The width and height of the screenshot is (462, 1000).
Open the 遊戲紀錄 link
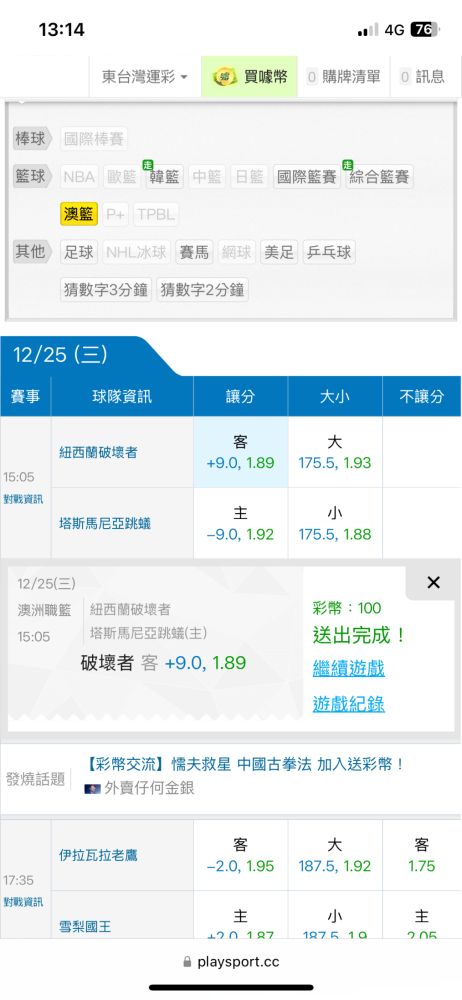(348, 704)
